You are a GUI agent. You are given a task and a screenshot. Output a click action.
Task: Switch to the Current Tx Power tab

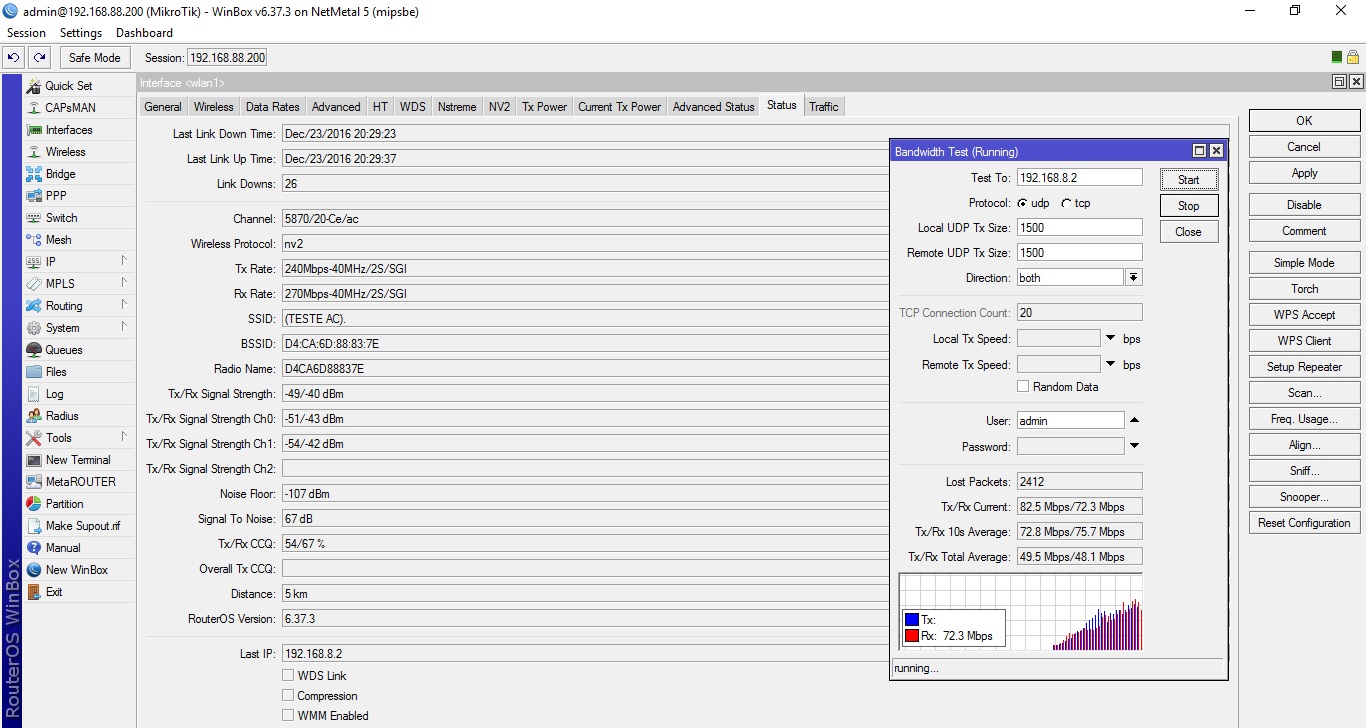point(619,107)
